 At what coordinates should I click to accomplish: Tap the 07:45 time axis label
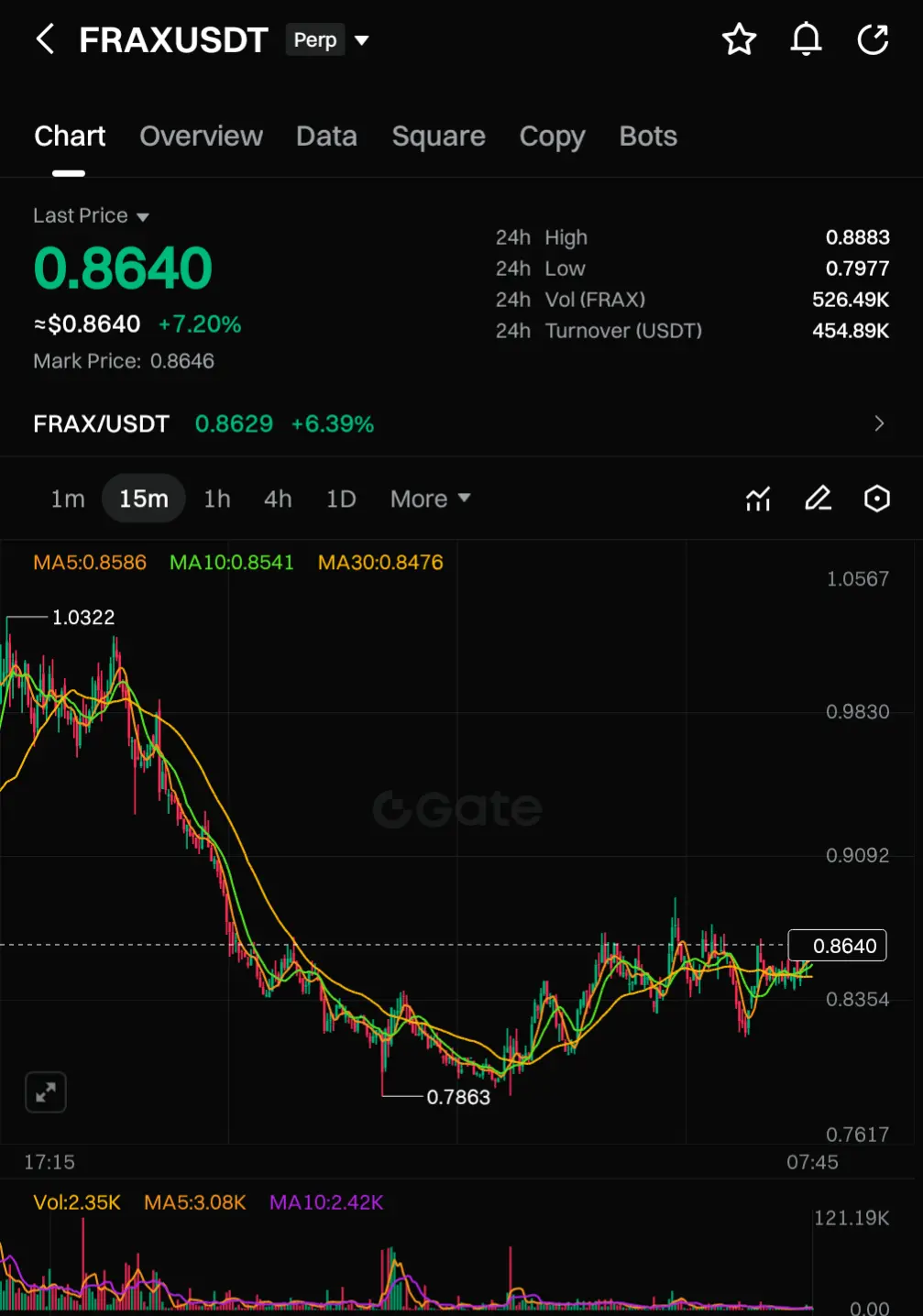point(812,1162)
